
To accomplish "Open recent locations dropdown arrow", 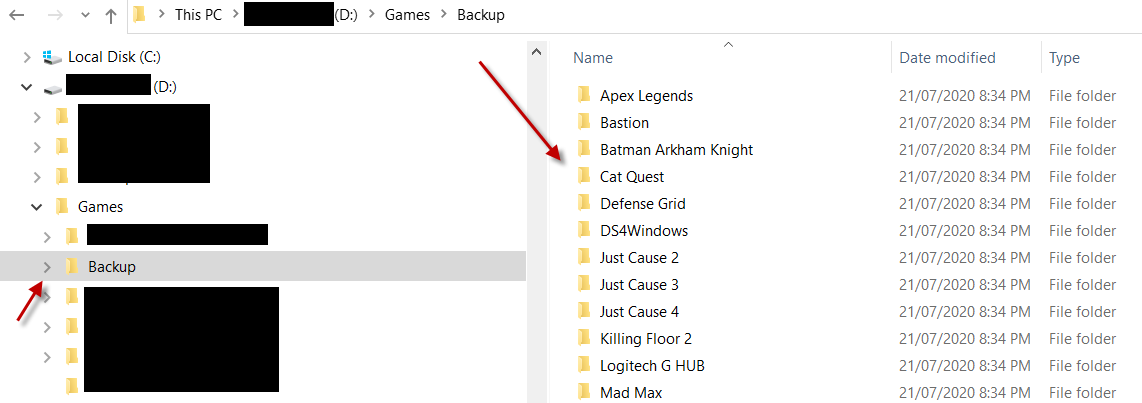I will 85,16.
